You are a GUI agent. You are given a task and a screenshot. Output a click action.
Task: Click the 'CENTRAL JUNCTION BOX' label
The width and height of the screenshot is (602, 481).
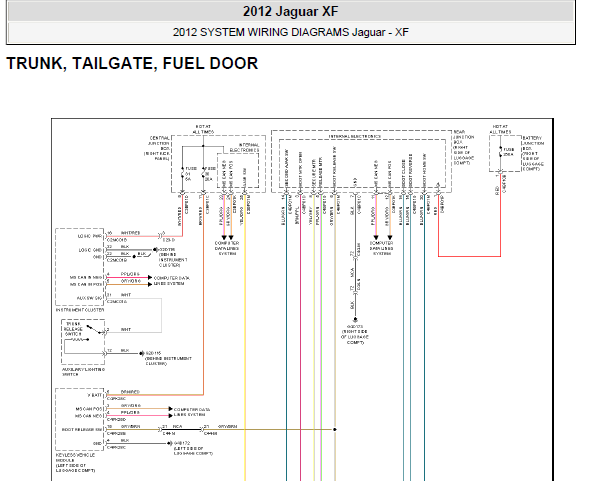pyautogui.click(x=157, y=148)
